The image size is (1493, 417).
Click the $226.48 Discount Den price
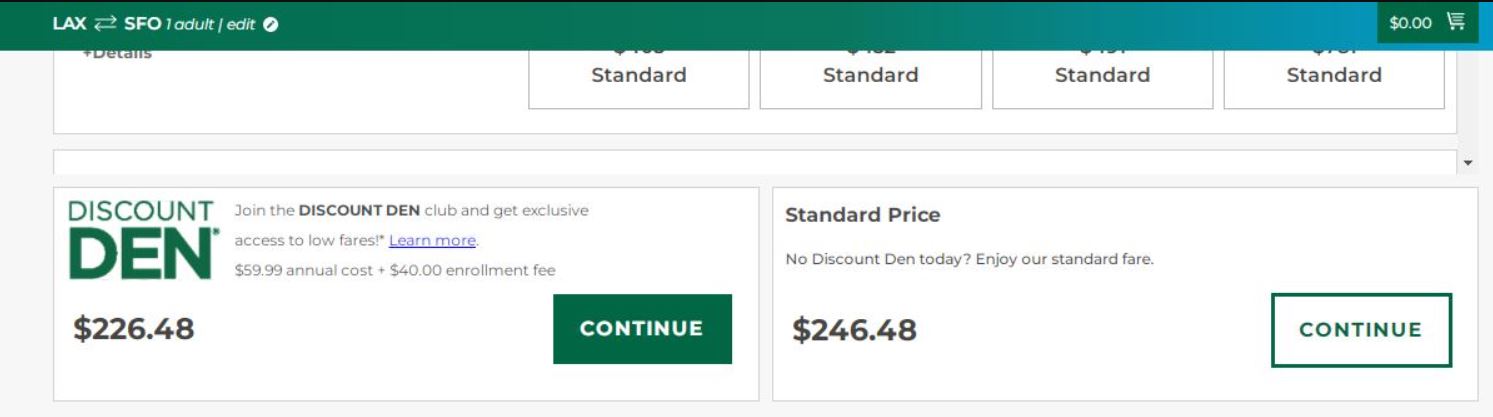pyautogui.click(x=134, y=328)
